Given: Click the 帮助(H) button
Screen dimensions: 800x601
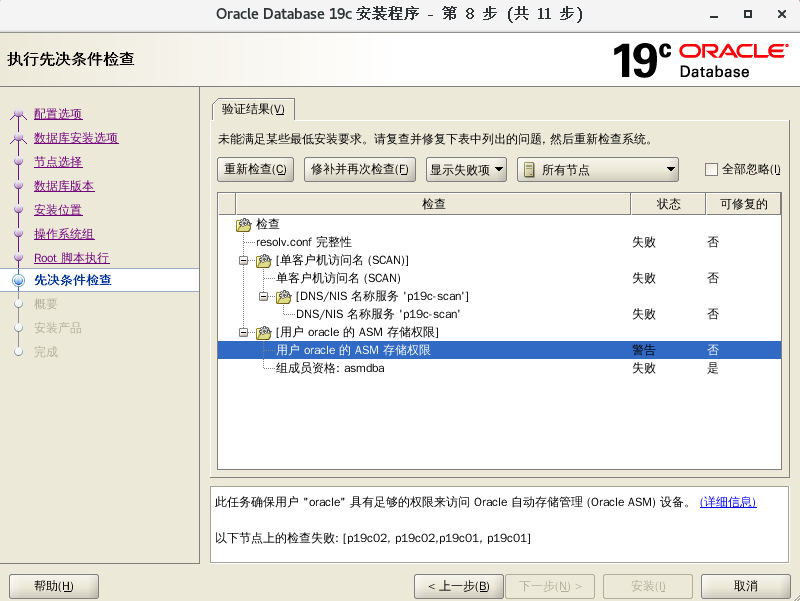Looking at the screenshot, I should [54, 586].
